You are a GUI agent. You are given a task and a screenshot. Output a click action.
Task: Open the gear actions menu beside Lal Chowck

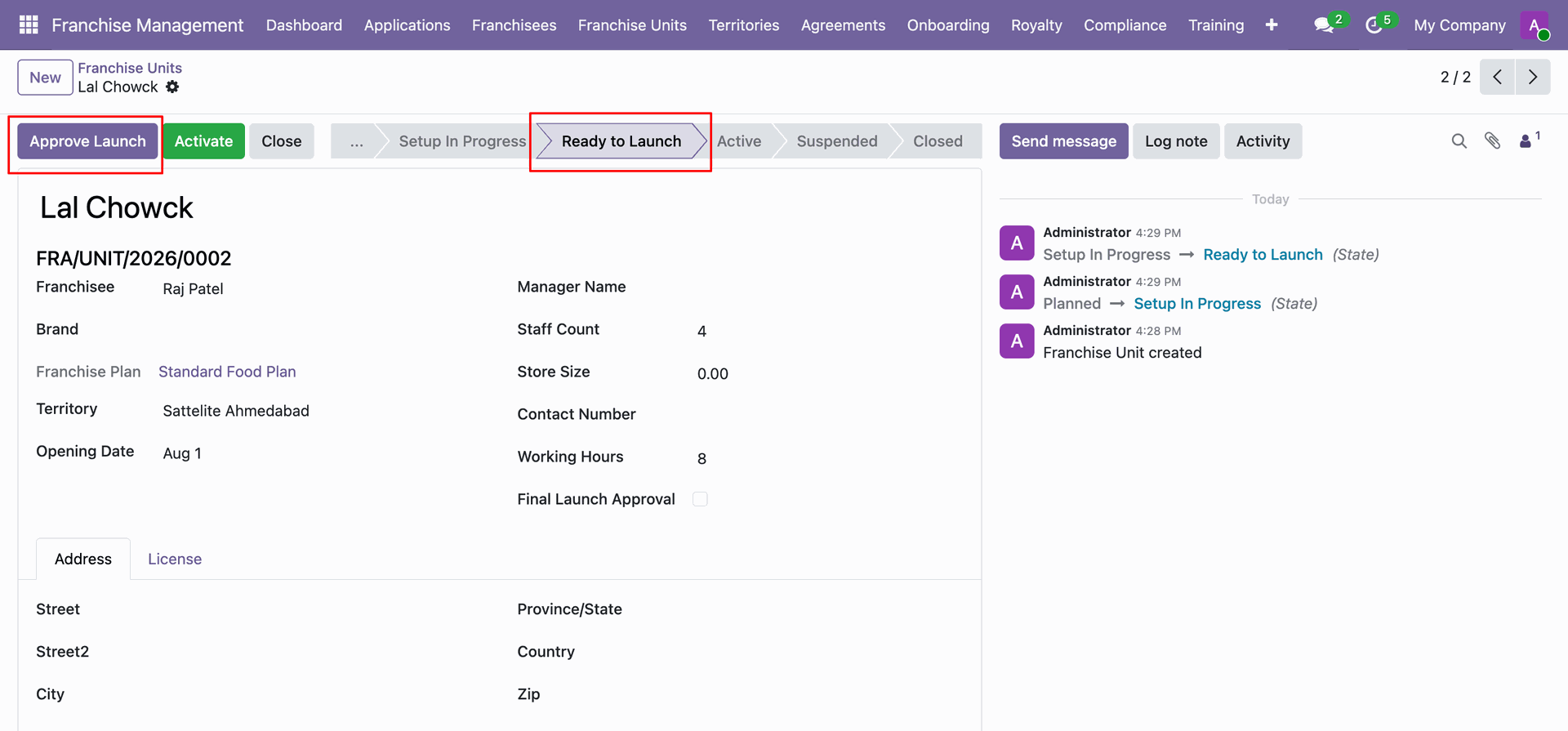[172, 87]
